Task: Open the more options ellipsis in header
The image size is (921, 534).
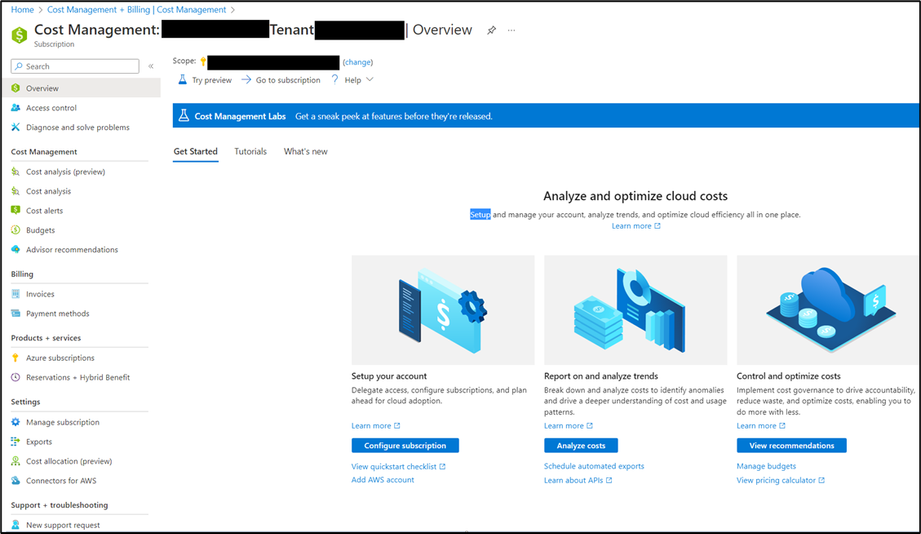Action: click(x=512, y=30)
